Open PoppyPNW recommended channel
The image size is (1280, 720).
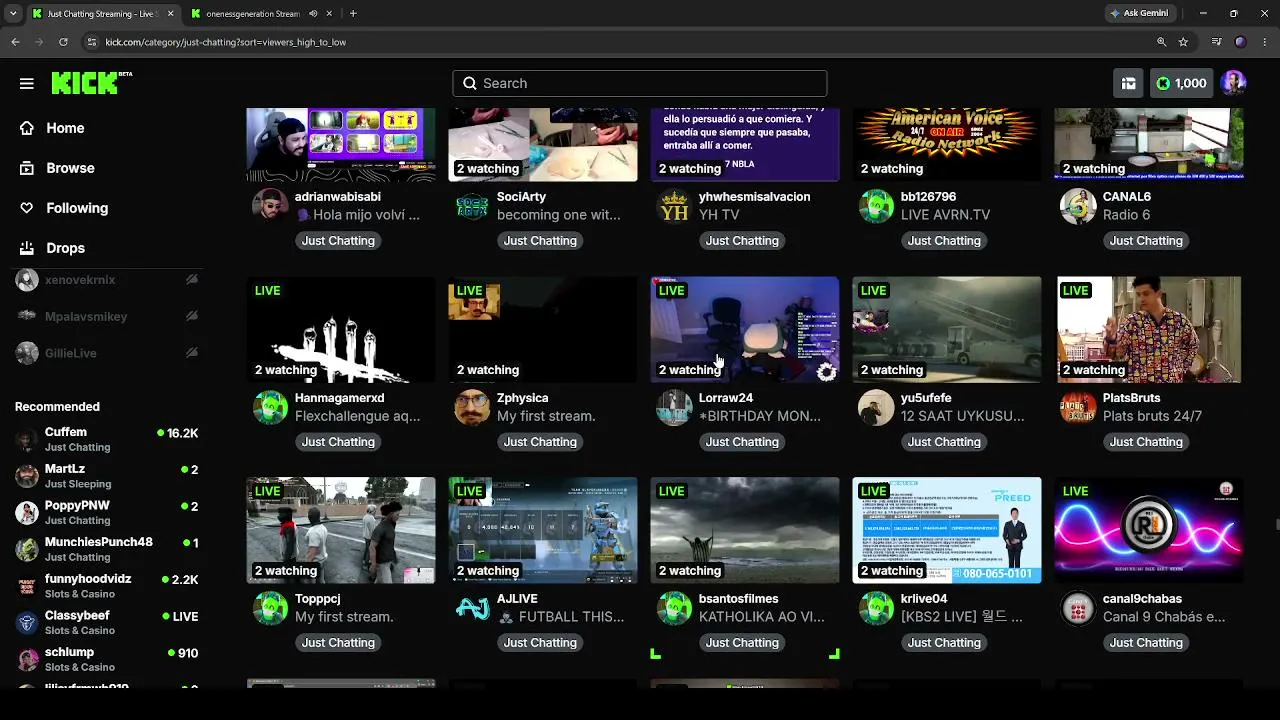(x=107, y=513)
